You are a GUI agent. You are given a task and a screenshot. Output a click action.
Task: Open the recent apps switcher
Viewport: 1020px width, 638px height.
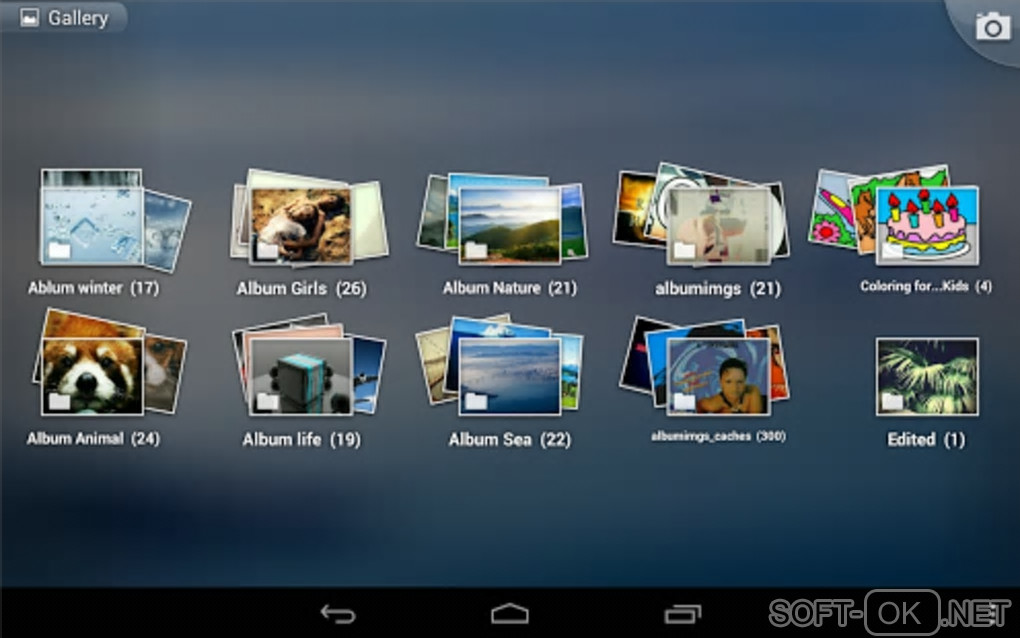(682, 613)
